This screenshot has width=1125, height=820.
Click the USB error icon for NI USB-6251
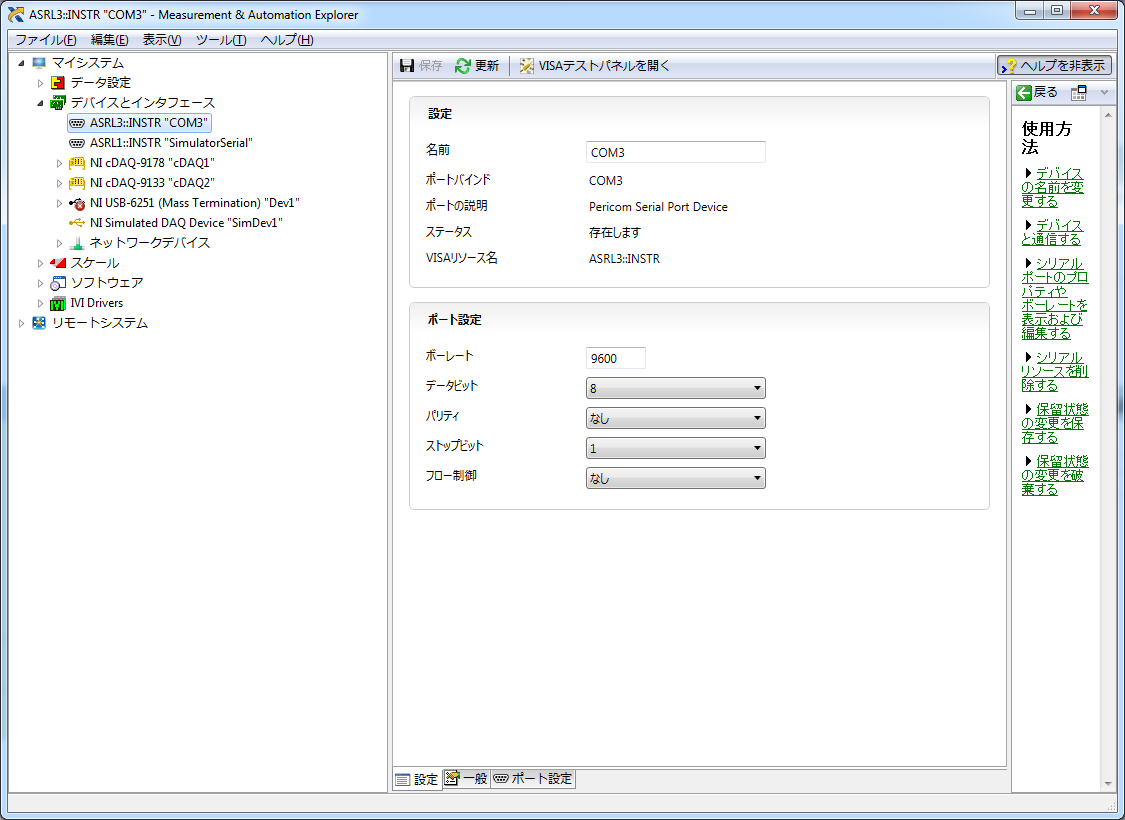(77, 204)
